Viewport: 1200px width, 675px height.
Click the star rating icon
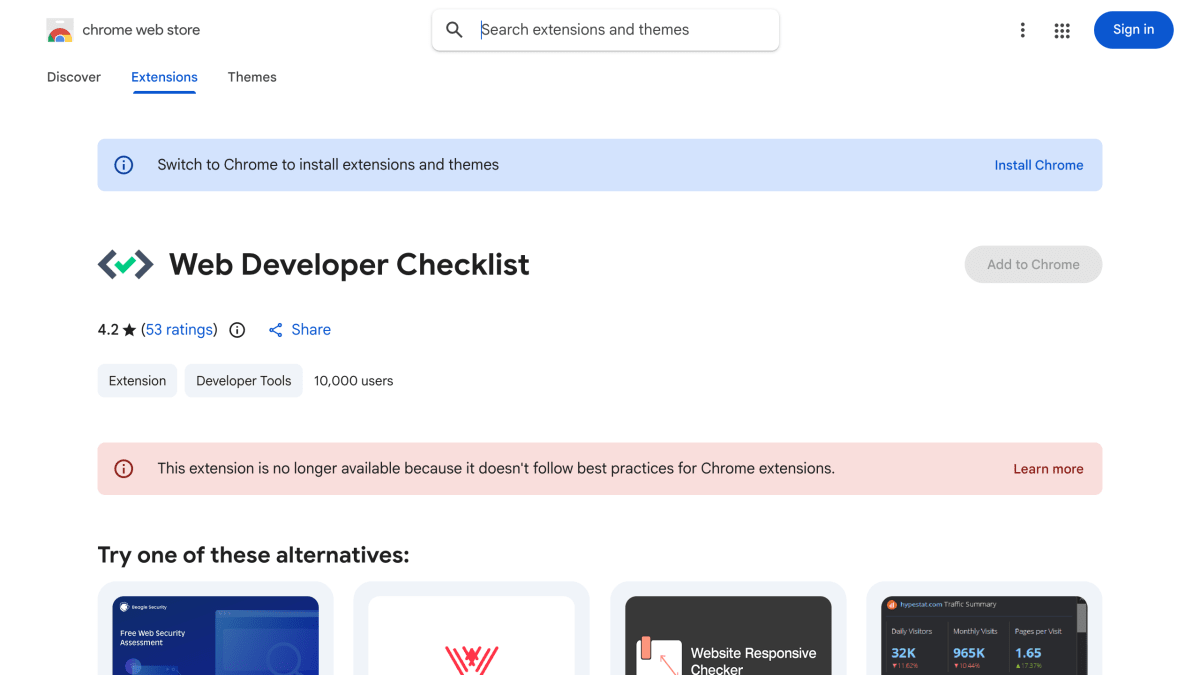[129, 330]
